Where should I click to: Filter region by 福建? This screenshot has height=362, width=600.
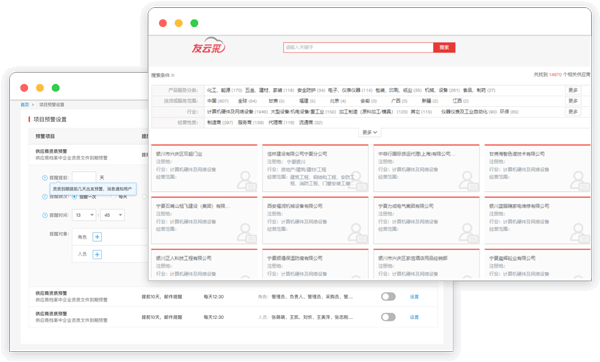307,101
